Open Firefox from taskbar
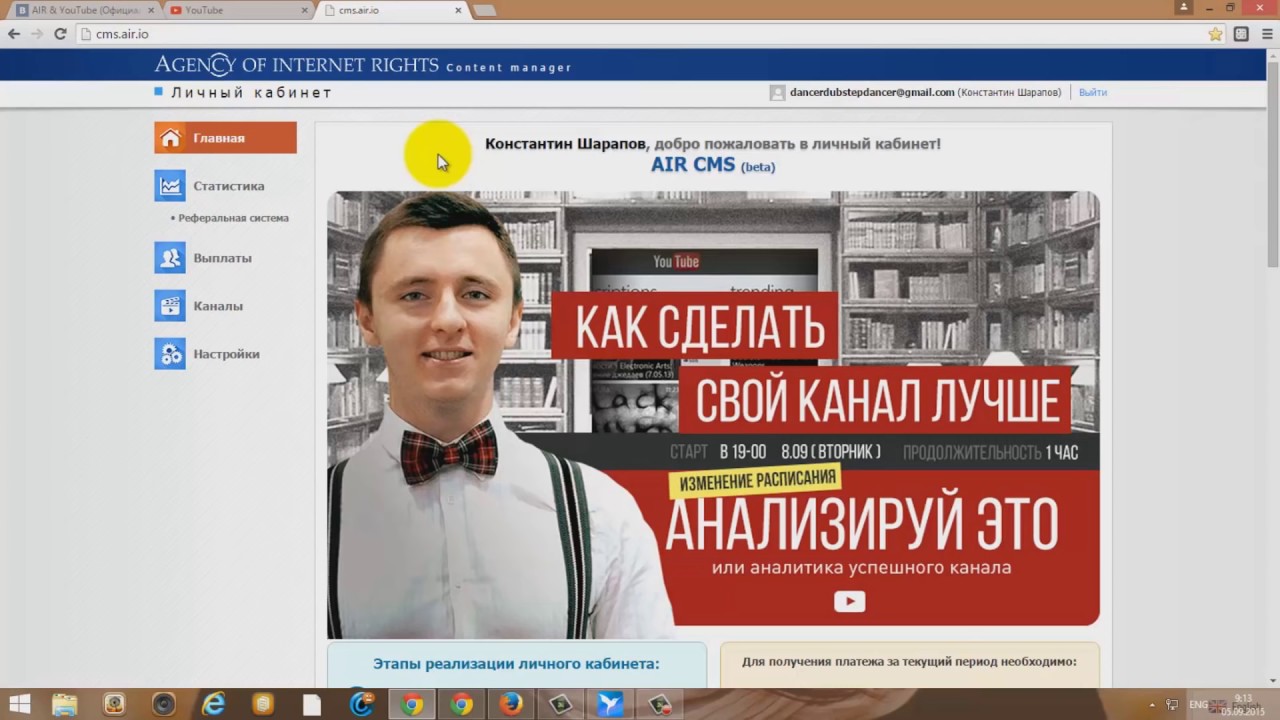This screenshot has height=720, width=1280. pos(510,704)
